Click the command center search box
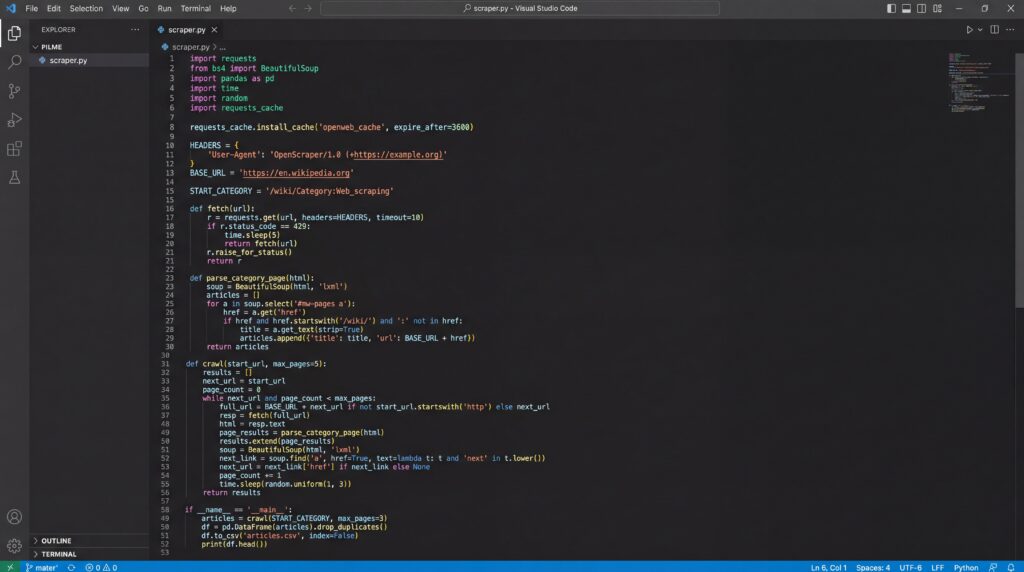 [x=520, y=8]
